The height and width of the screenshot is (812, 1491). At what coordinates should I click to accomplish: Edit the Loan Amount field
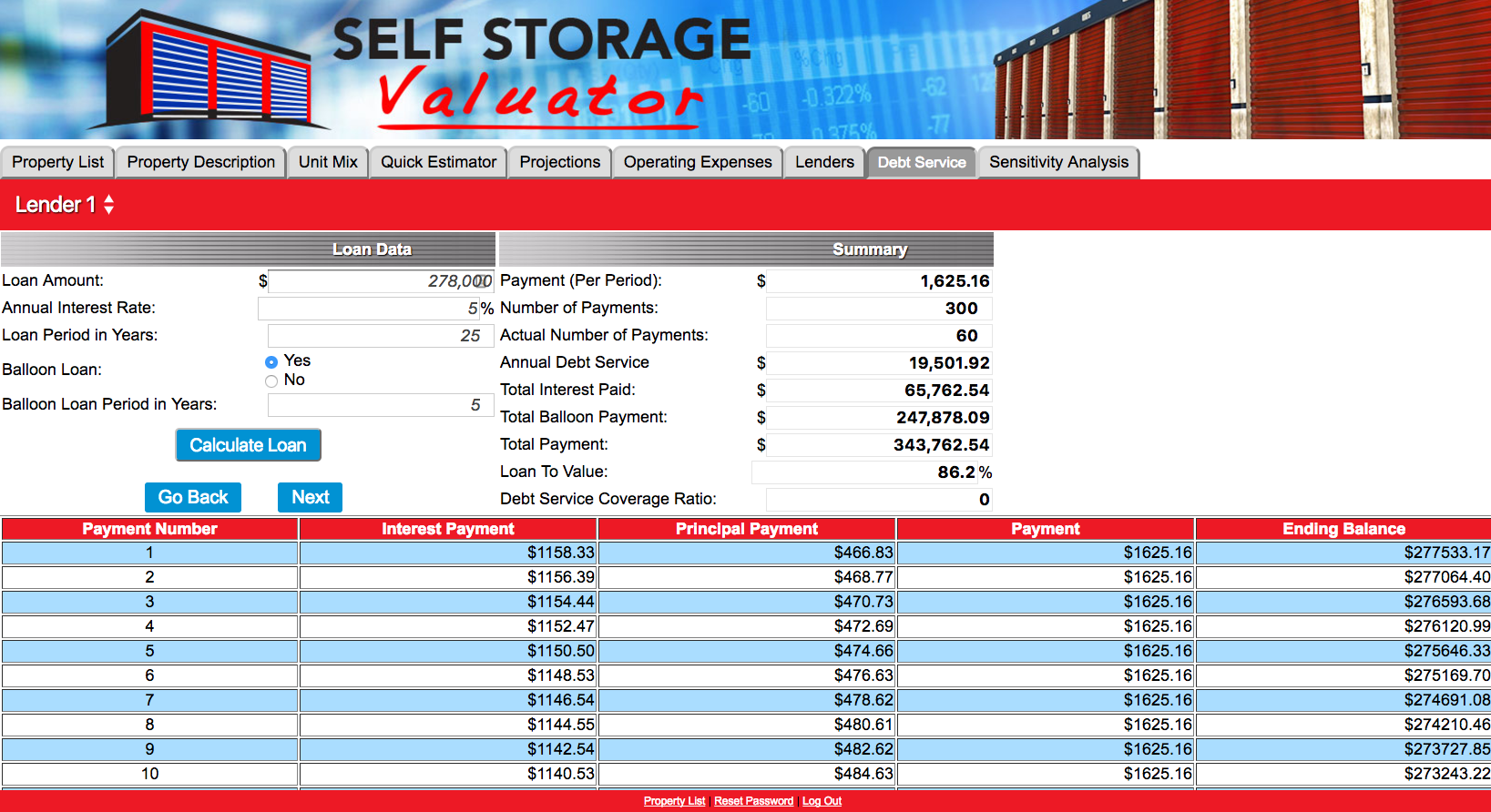(381, 281)
